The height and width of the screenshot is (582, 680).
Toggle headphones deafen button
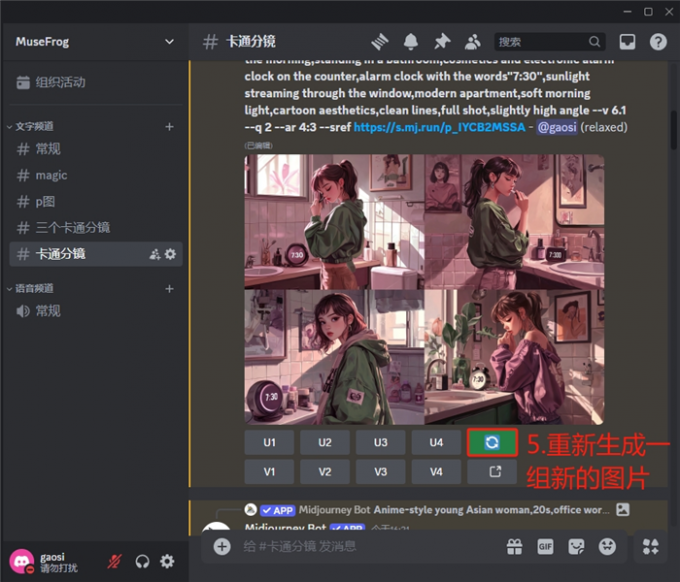pyautogui.click(x=142, y=562)
